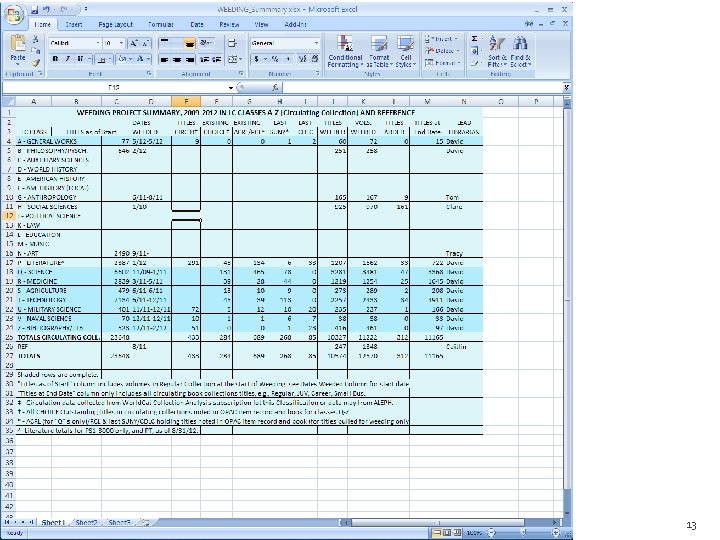The width and height of the screenshot is (720, 540).
Task: Switch to the Formulas tab
Action: [x=161, y=24]
